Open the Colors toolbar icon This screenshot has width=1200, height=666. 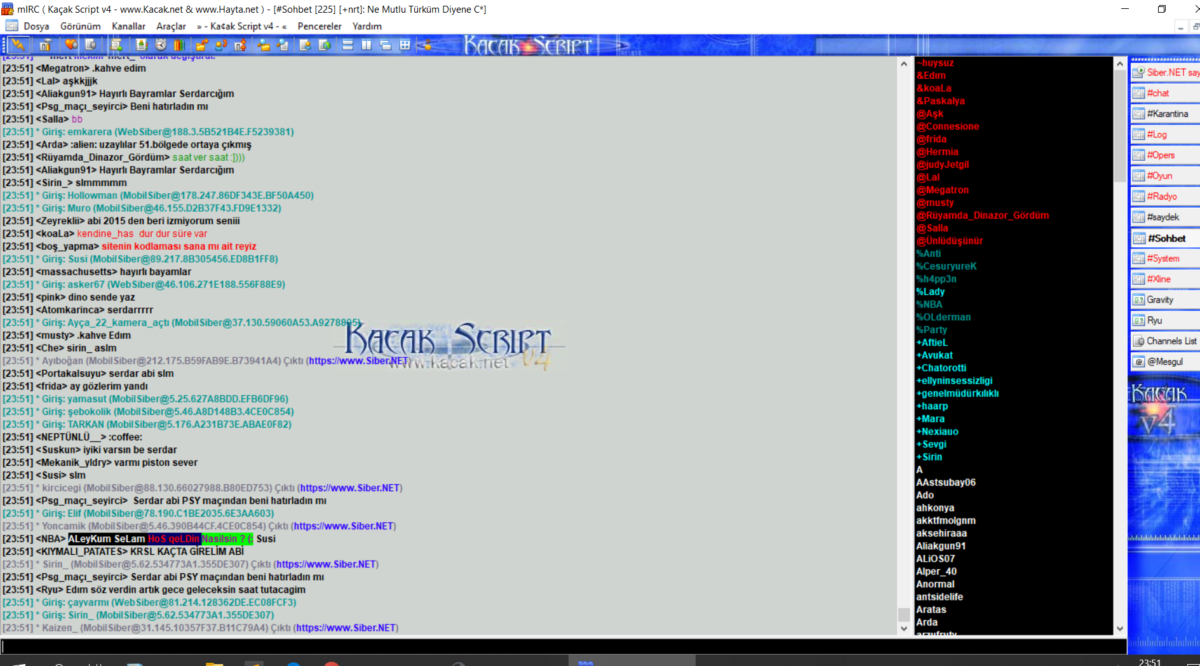pos(179,45)
